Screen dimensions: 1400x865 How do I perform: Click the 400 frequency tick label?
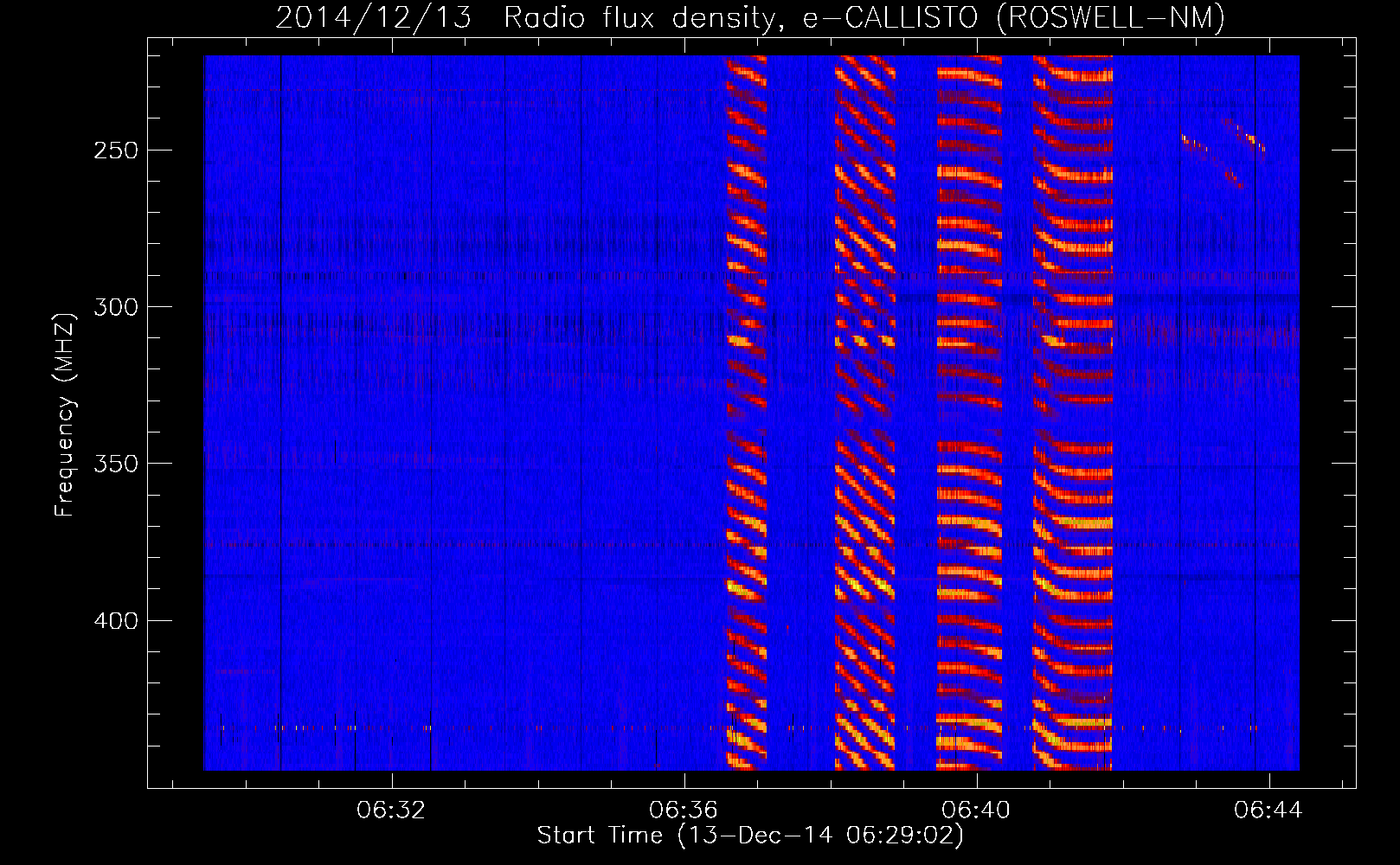pos(116,621)
